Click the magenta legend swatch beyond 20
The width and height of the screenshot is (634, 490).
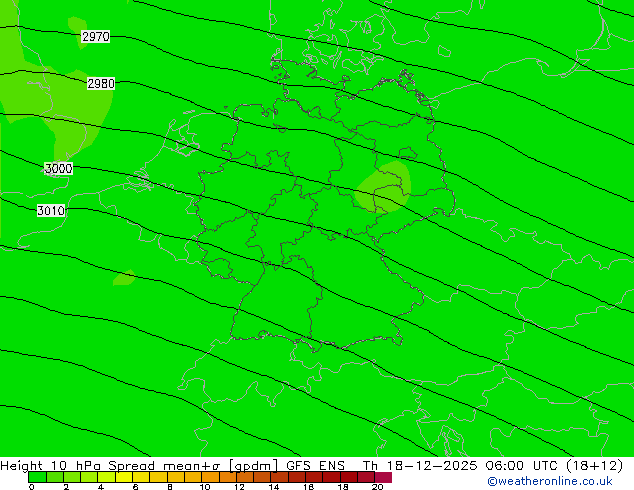pyautogui.click(x=383, y=477)
